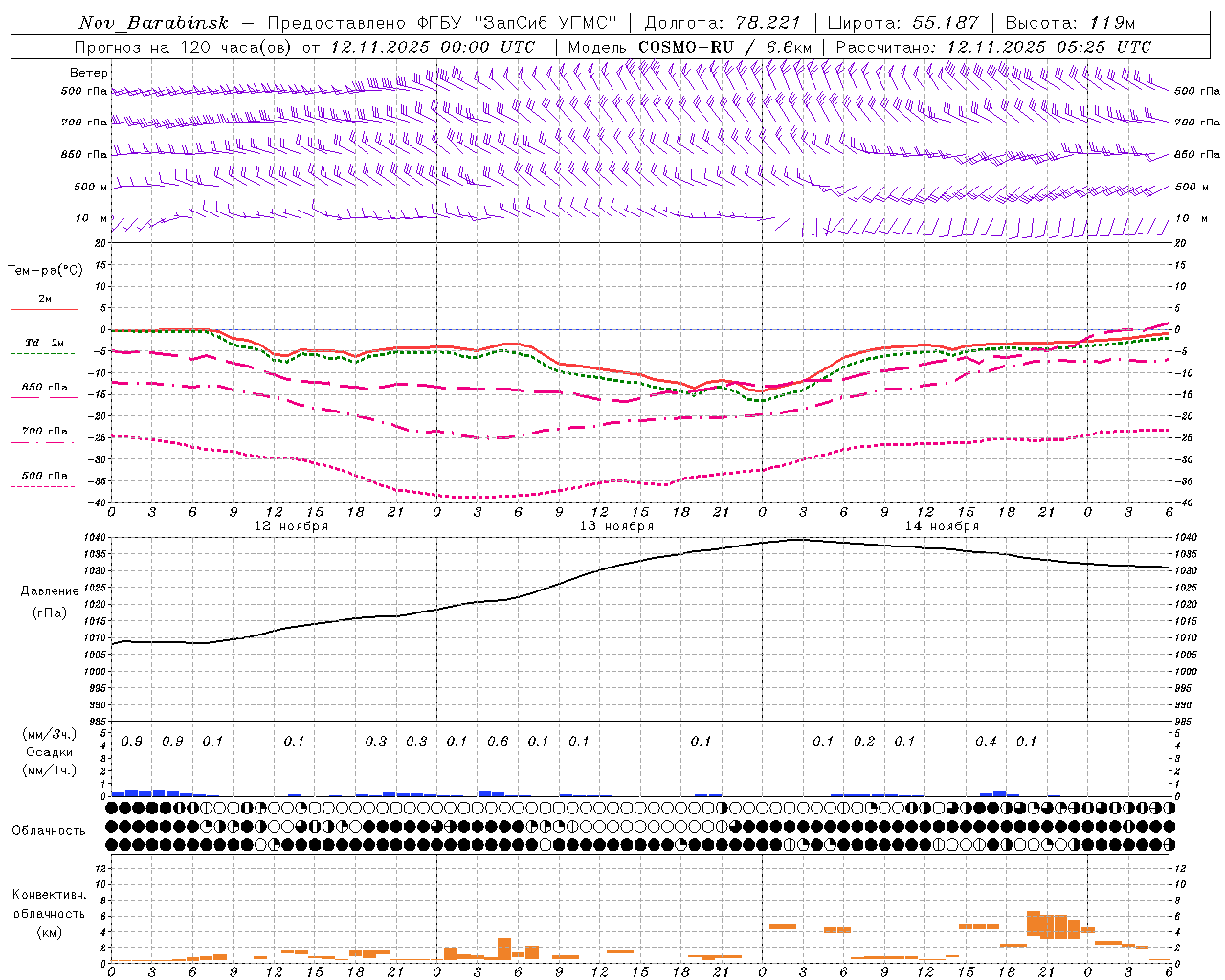Screen dimensions: 1225x980
Task: Click the '700 гПа' temperature legend entry
Action: [x=45, y=431]
